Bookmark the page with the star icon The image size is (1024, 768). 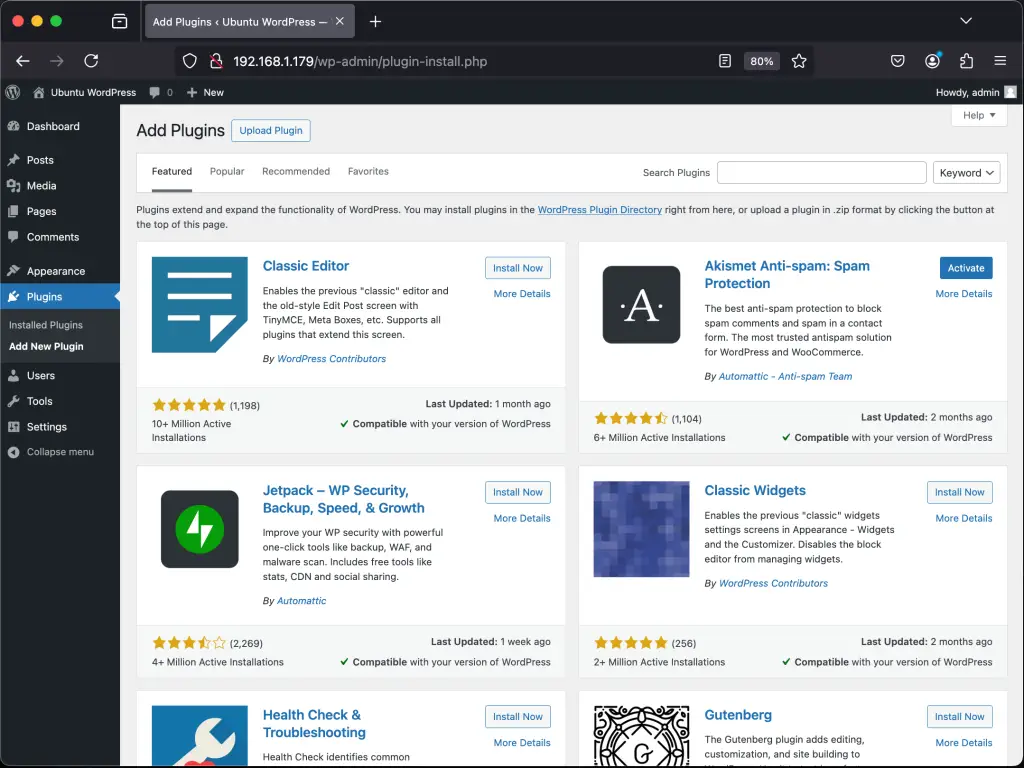[x=799, y=61]
